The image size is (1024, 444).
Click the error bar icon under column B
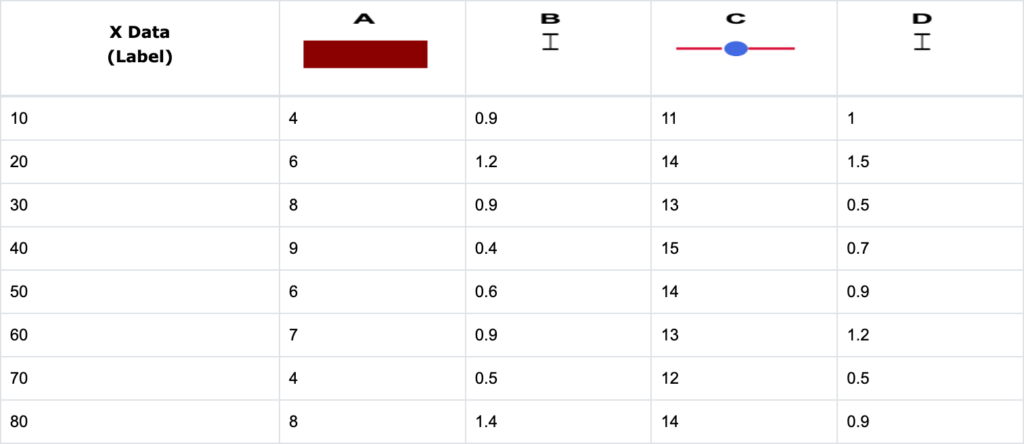tap(550, 41)
